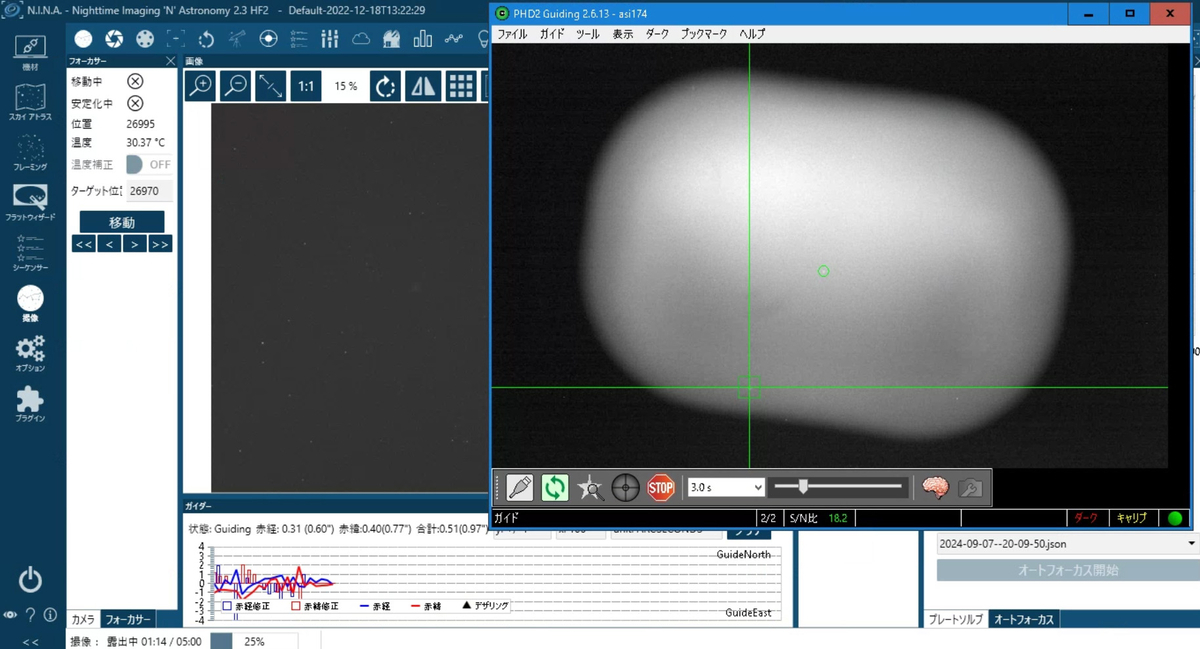1200x649 pixels.
Task: Start looping exposures with green arrows icon
Action: click(555, 488)
